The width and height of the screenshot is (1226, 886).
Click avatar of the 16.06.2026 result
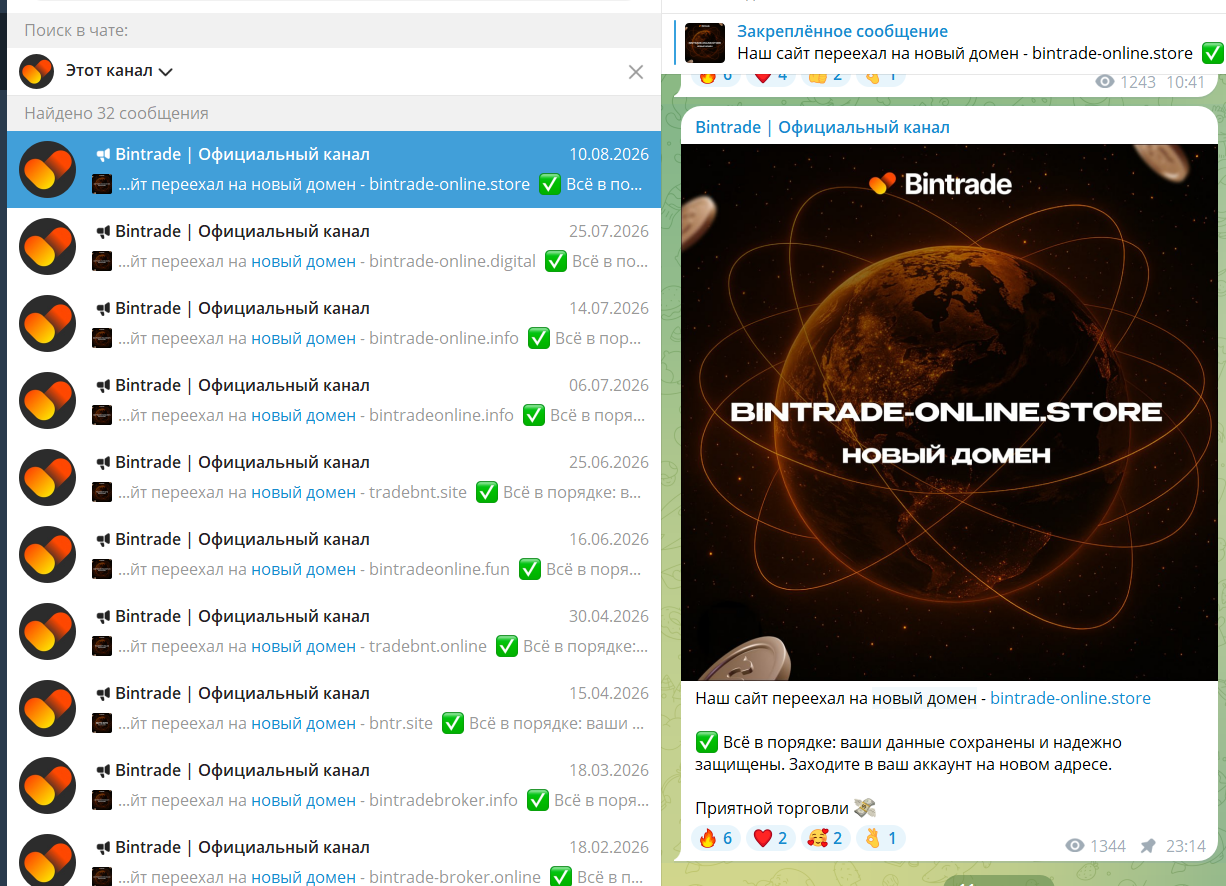pyautogui.click(x=48, y=554)
